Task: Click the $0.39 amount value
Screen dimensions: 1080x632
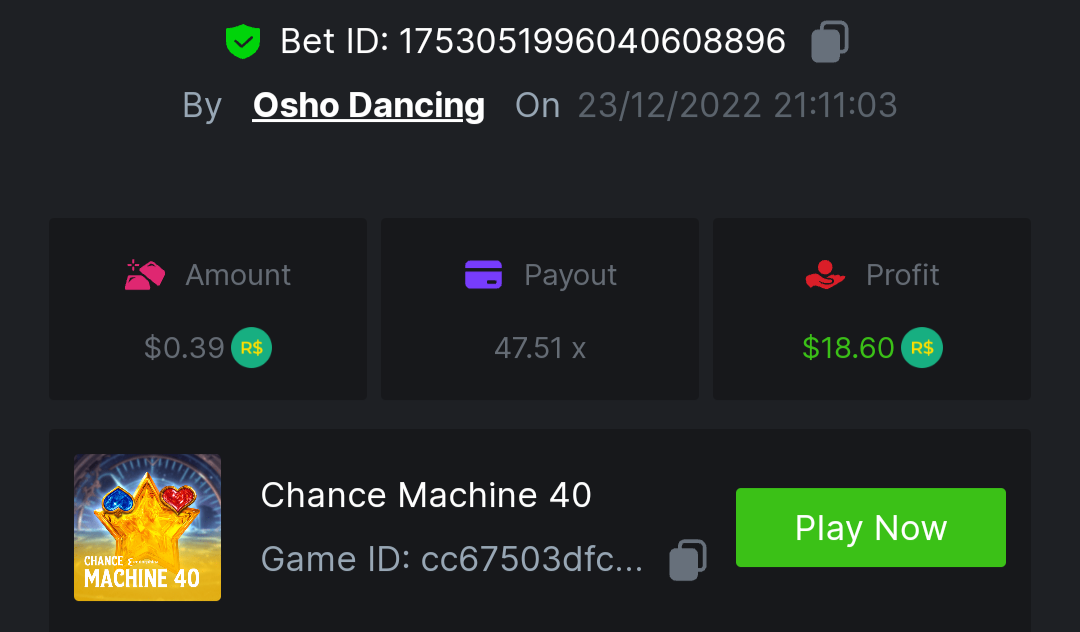Action: [184, 348]
